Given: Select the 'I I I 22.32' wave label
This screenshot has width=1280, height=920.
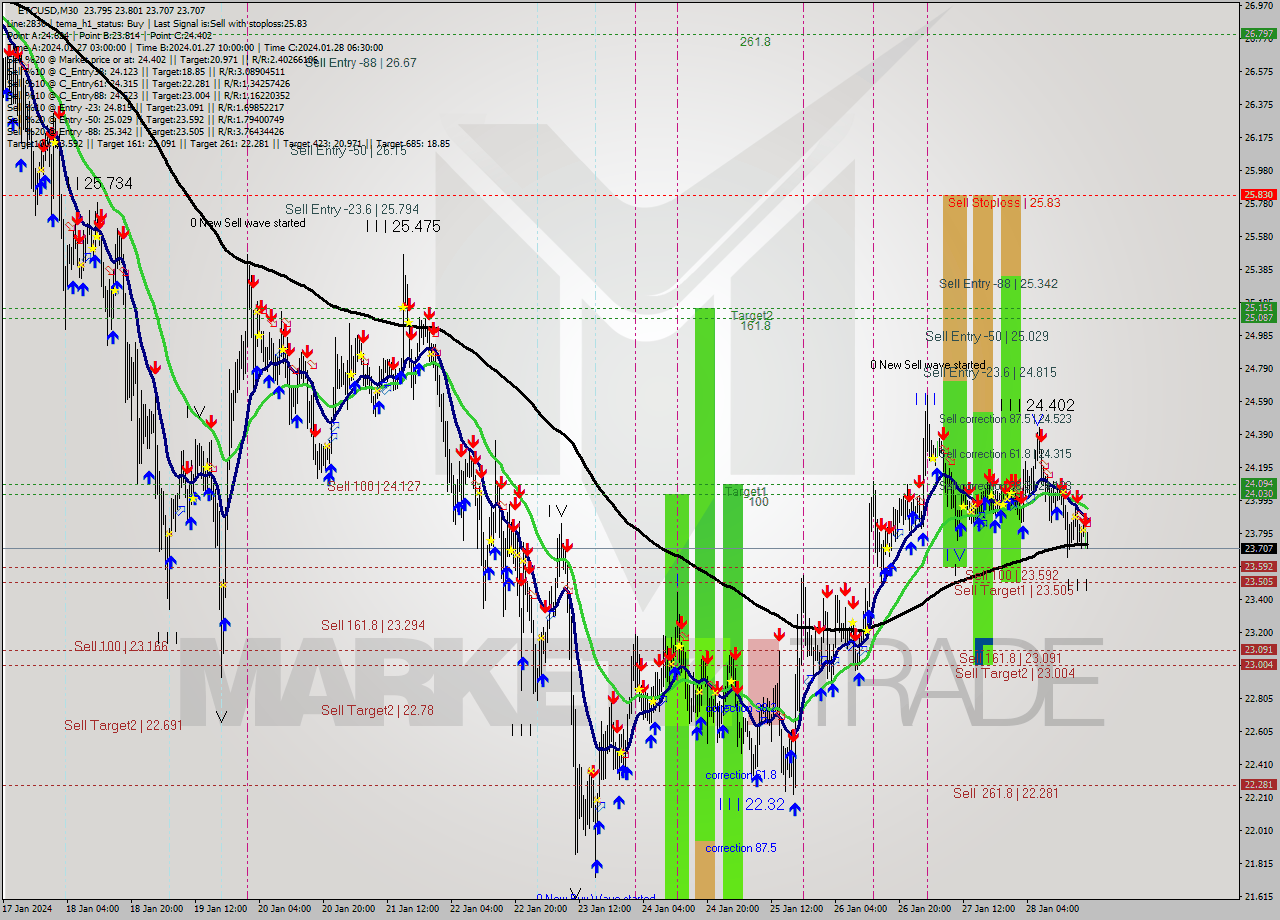Looking at the screenshot, I should (x=751, y=804).
